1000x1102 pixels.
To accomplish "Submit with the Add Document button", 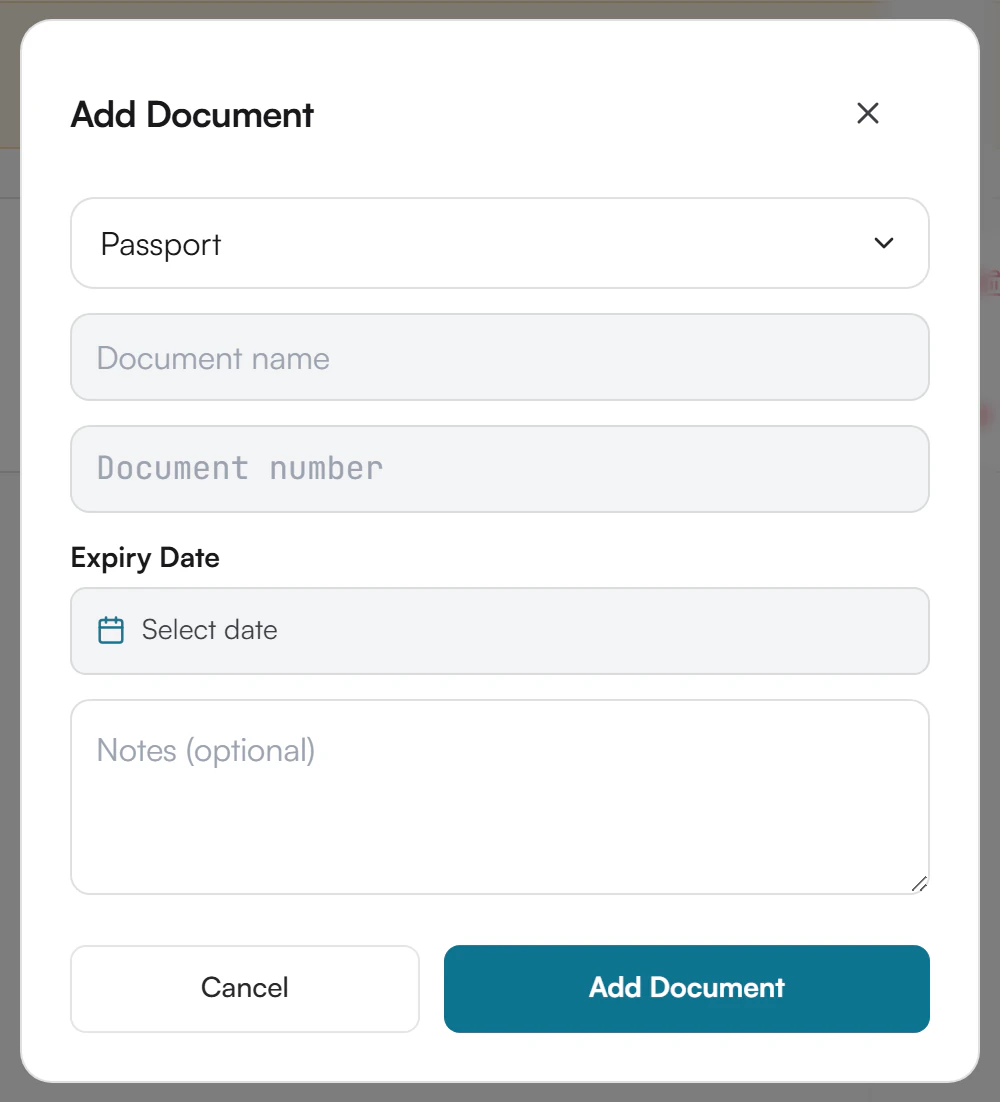I will pyautogui.click(x=687, y=988).
